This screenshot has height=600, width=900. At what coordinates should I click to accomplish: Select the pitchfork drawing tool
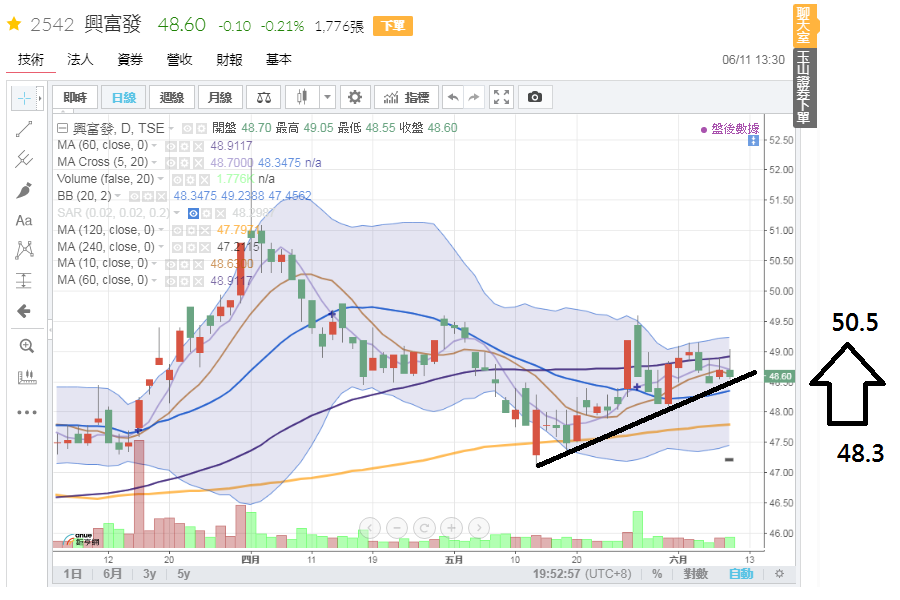[x=24, y=159]
